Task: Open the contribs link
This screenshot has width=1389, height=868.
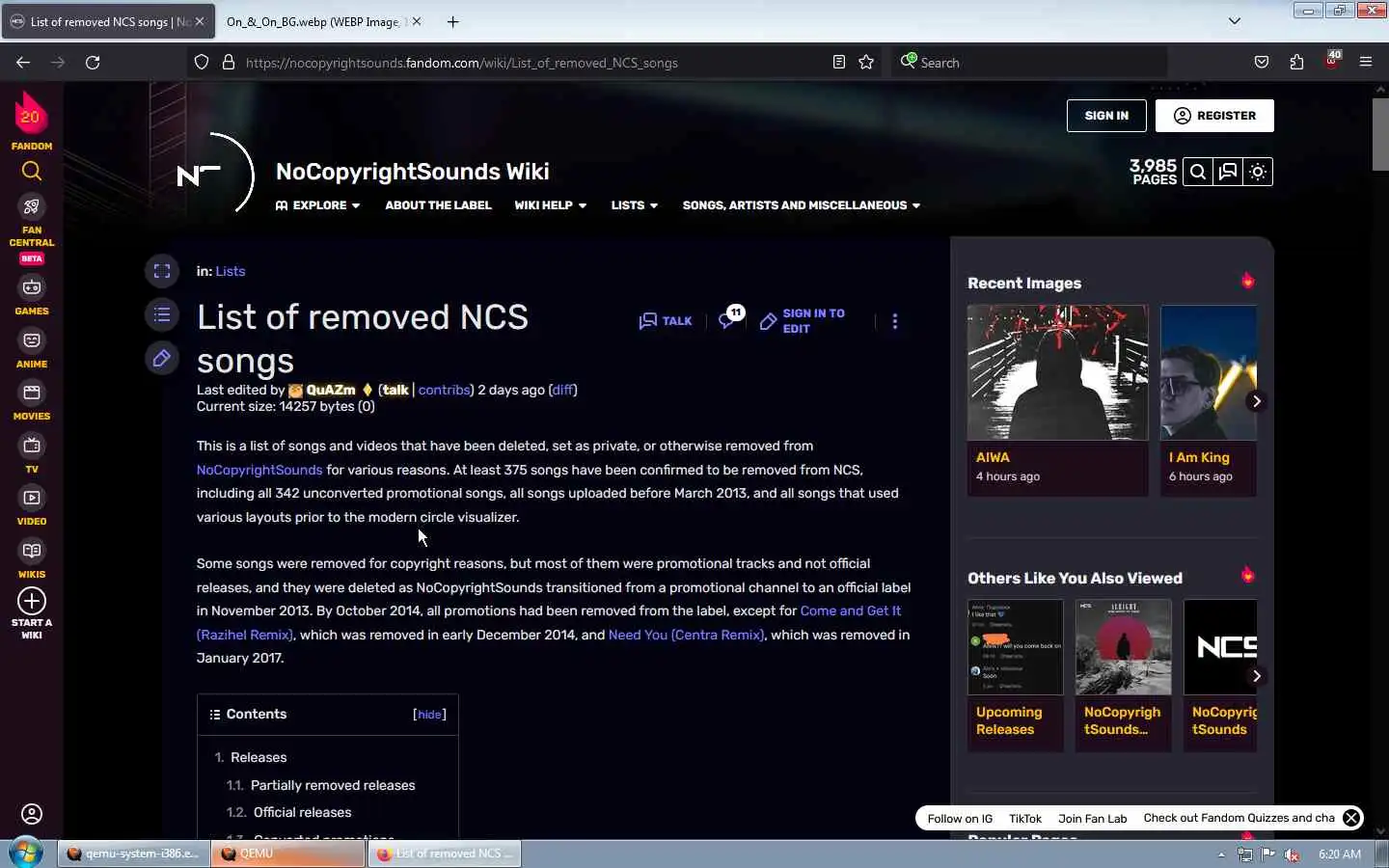Action: coord(444,390)
